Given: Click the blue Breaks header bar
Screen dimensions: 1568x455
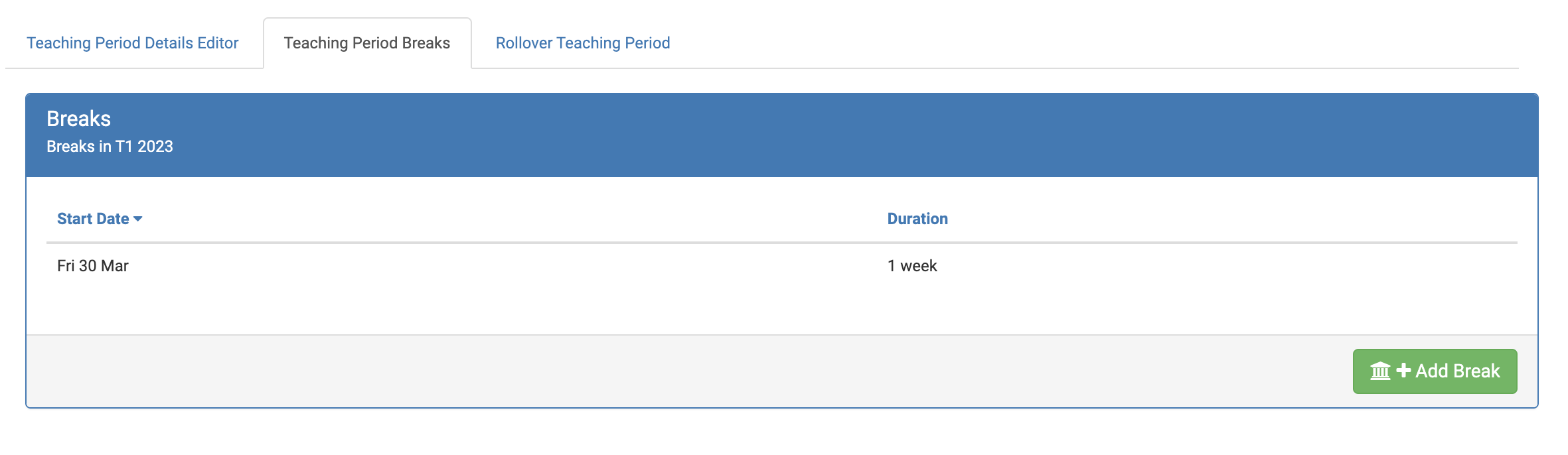Looking at the screenshot, I should [x=783, y=131].
